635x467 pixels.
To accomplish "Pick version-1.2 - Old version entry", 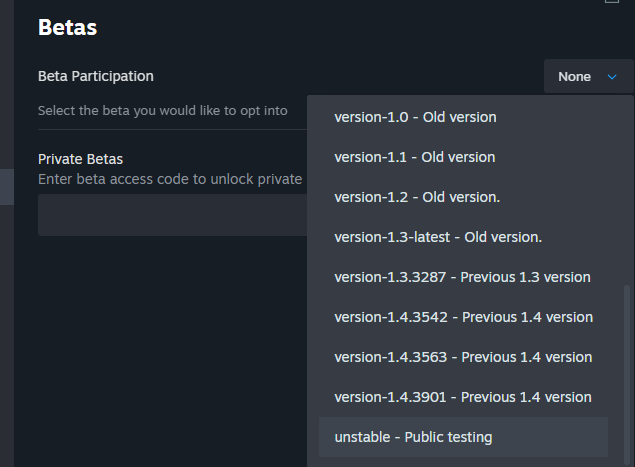I will click(463, 197).
